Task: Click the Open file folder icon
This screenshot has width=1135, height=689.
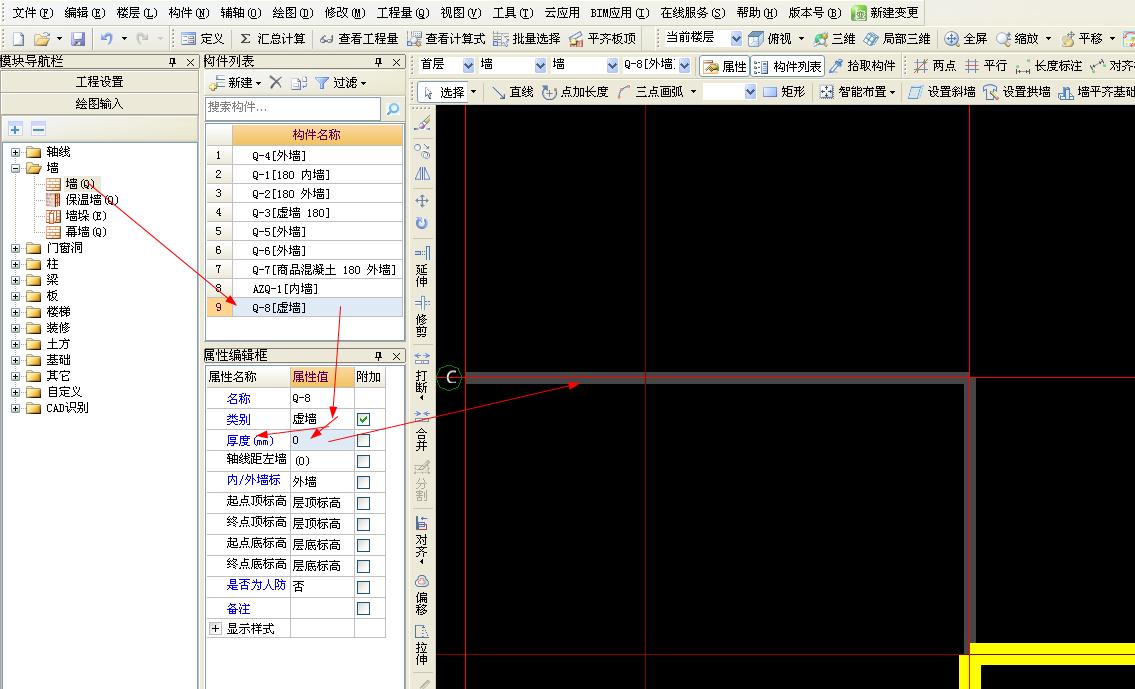Action: point(42,38)
